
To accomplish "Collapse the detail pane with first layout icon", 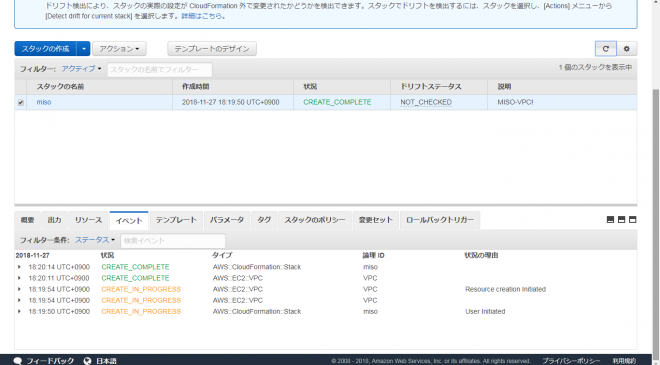I will pos(610,220).
